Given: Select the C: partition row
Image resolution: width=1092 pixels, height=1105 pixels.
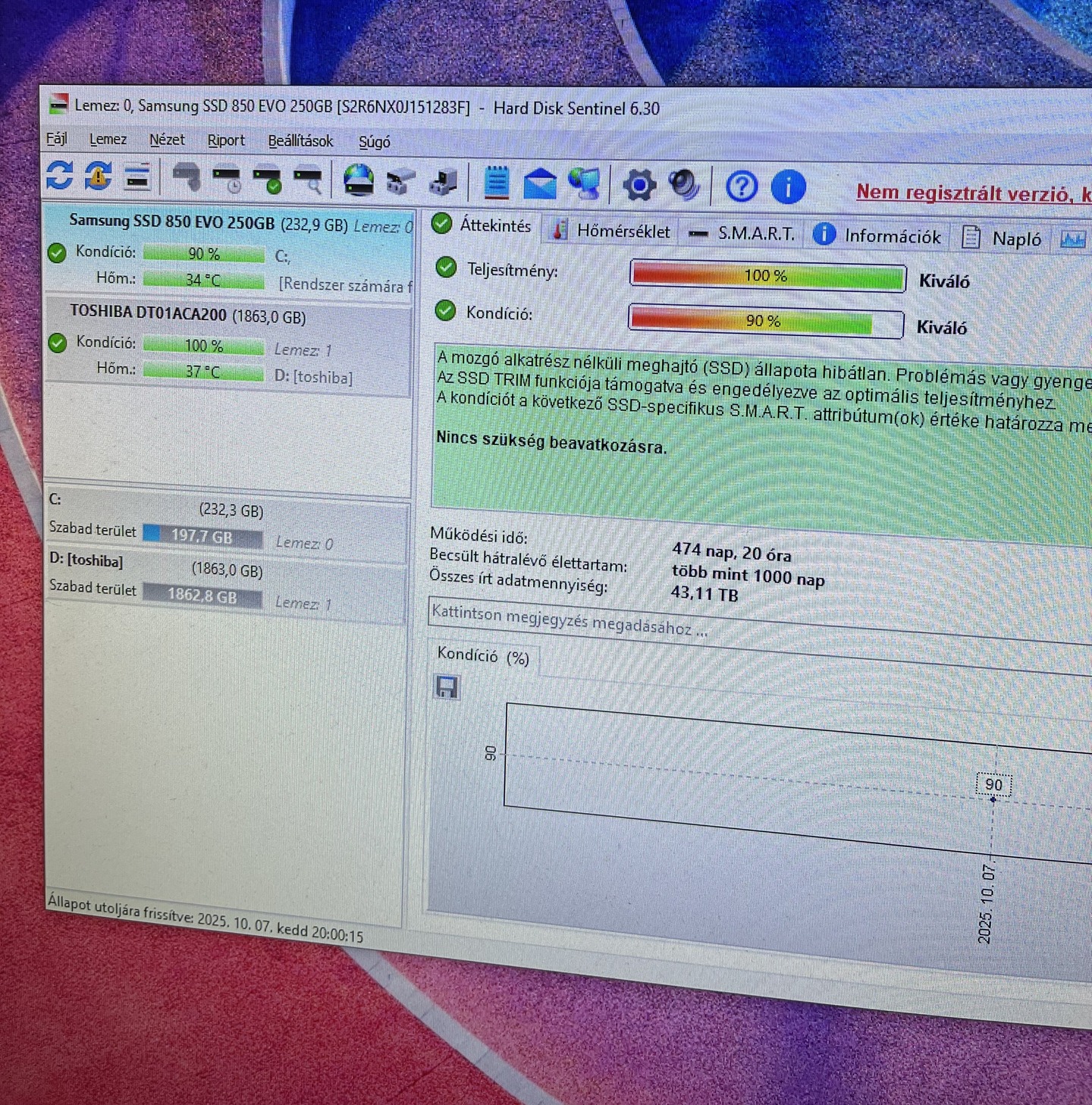Looking at the screenshot, I should click(227, 522).
